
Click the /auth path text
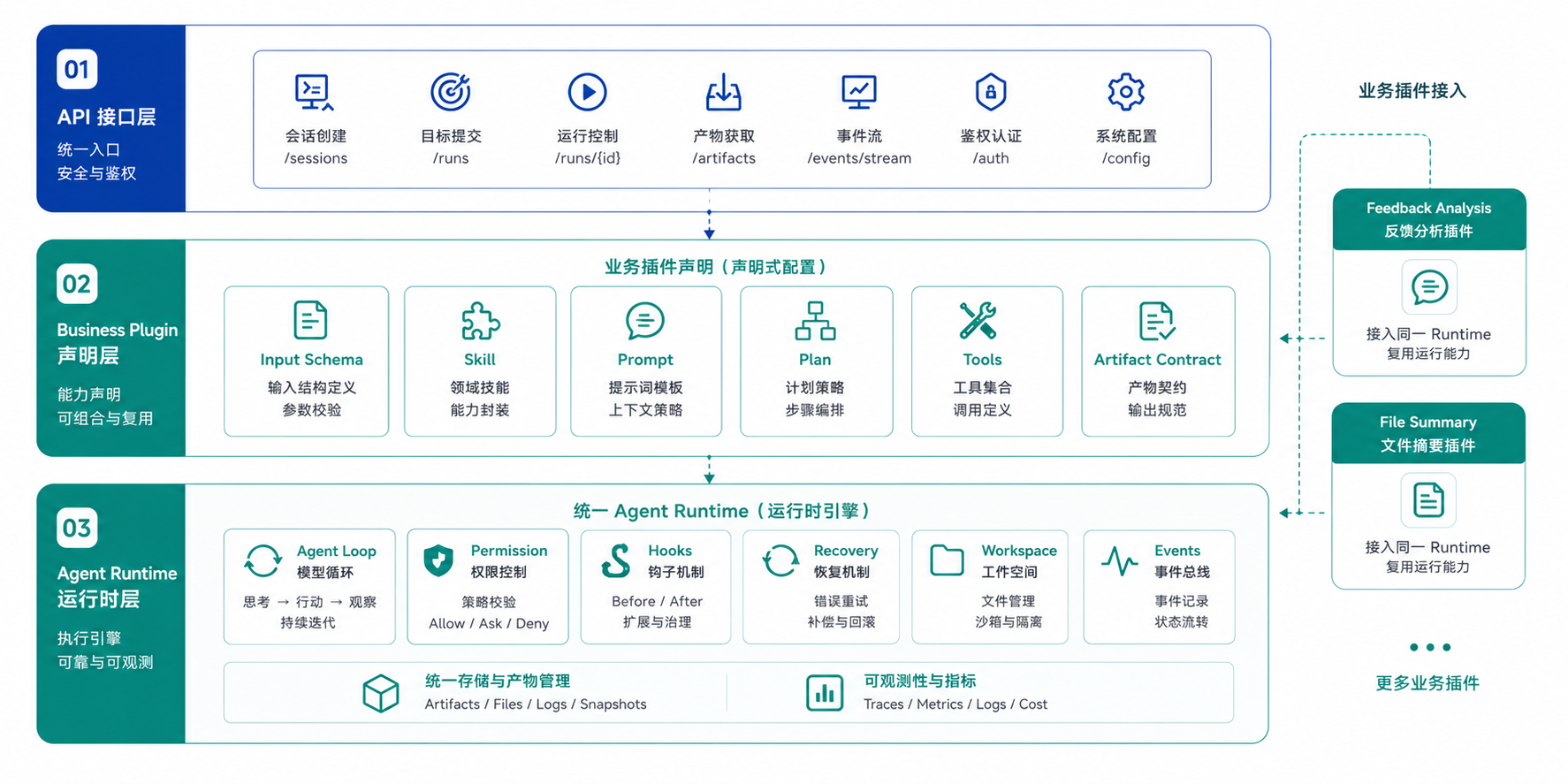tap(991, 158)
